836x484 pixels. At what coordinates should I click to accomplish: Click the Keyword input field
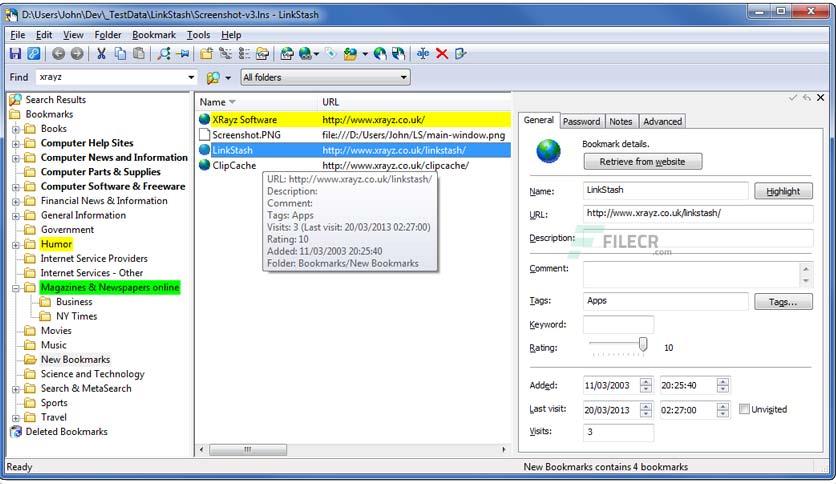click(618, 324)
